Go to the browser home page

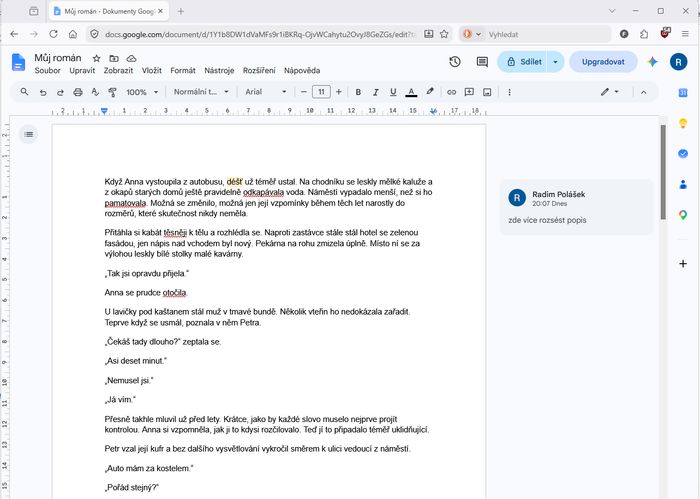73,34
